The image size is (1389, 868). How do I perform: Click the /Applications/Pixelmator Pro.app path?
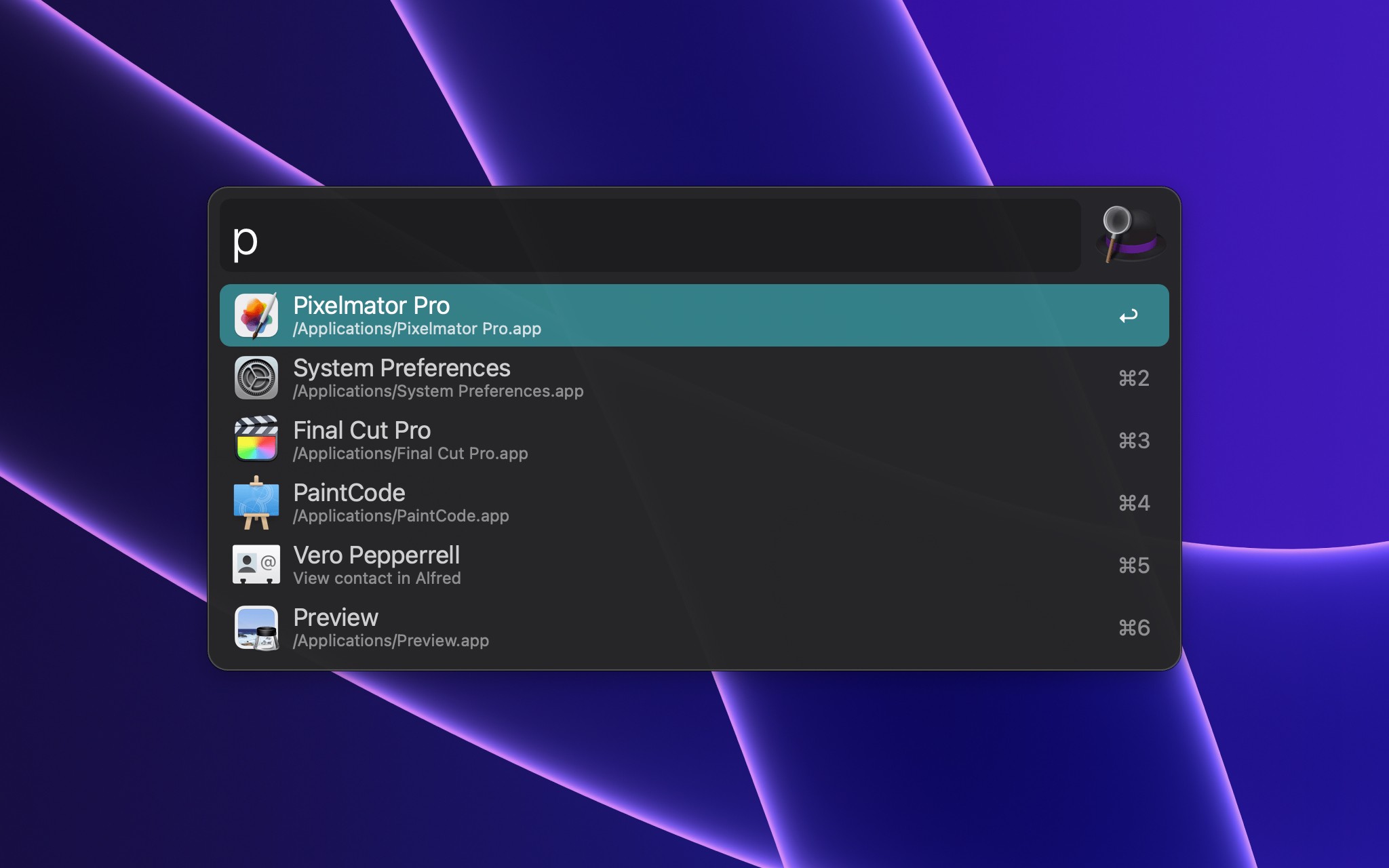click(x=417, y=329)
